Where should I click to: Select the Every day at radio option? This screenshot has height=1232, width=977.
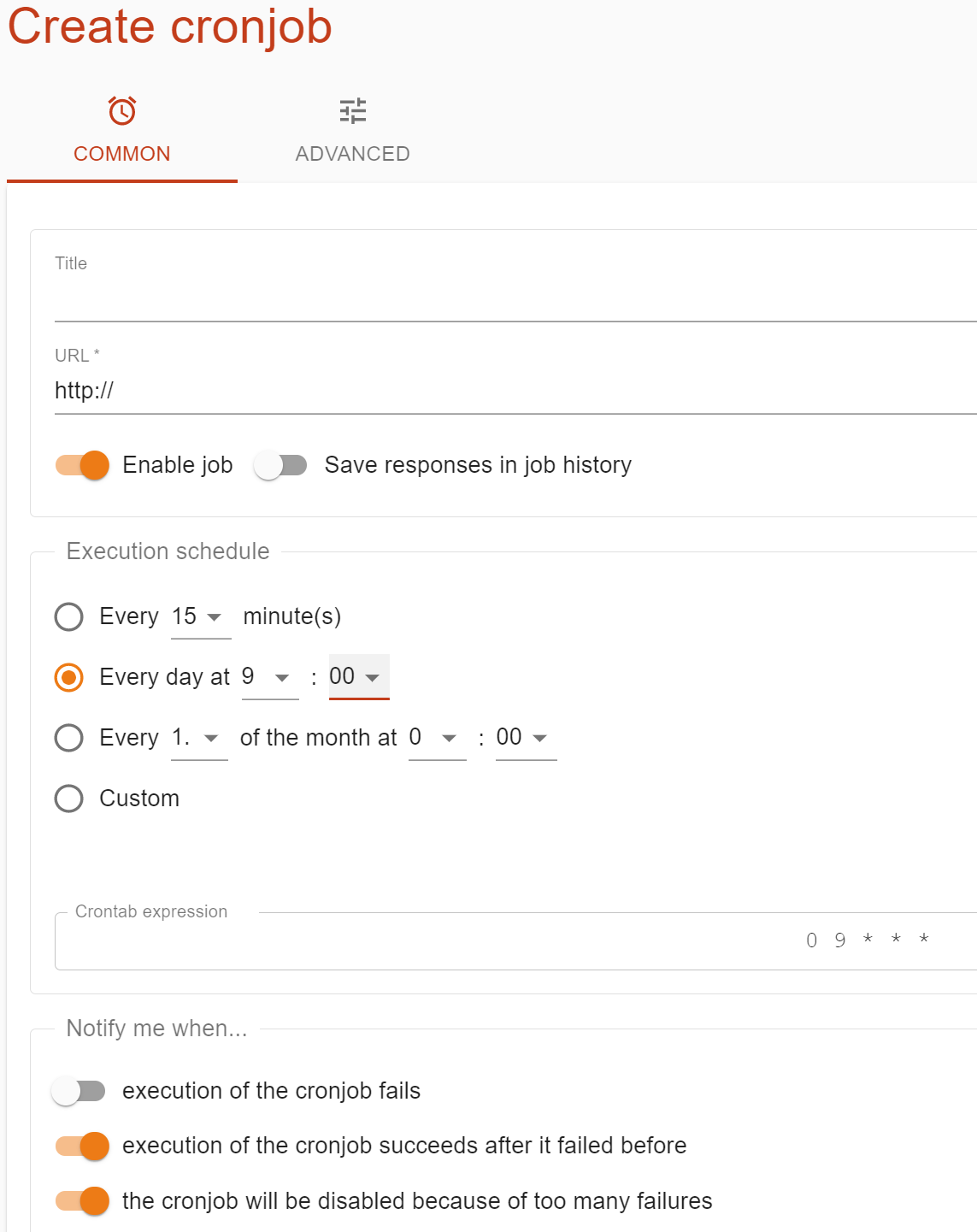click(69, 677)
